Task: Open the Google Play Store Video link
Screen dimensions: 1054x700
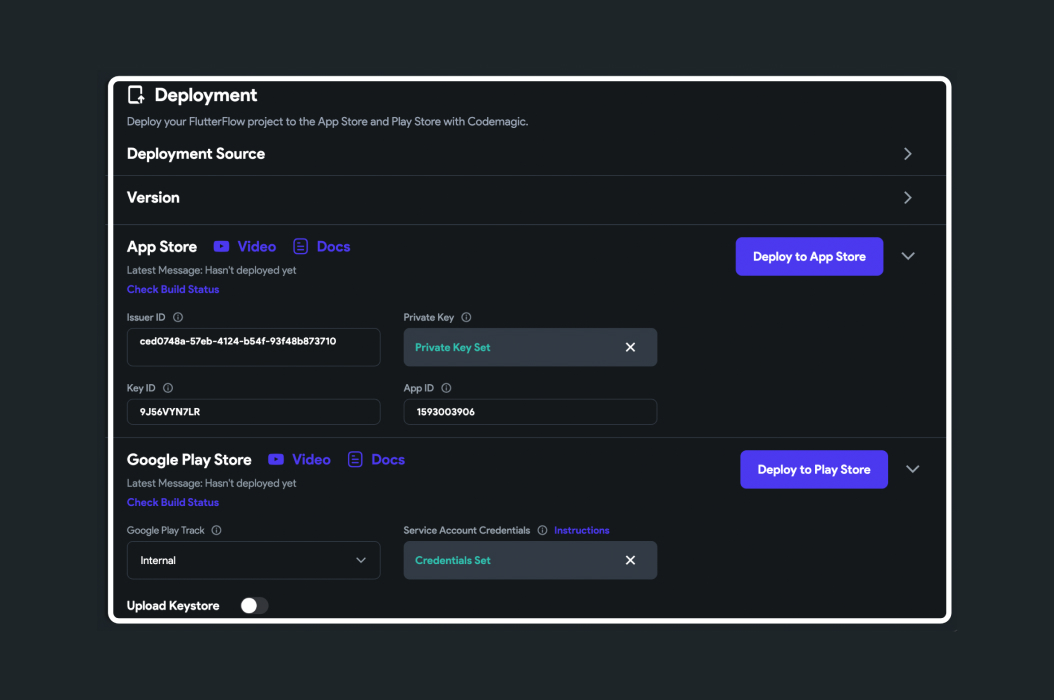Action: (x=311, y=459)
